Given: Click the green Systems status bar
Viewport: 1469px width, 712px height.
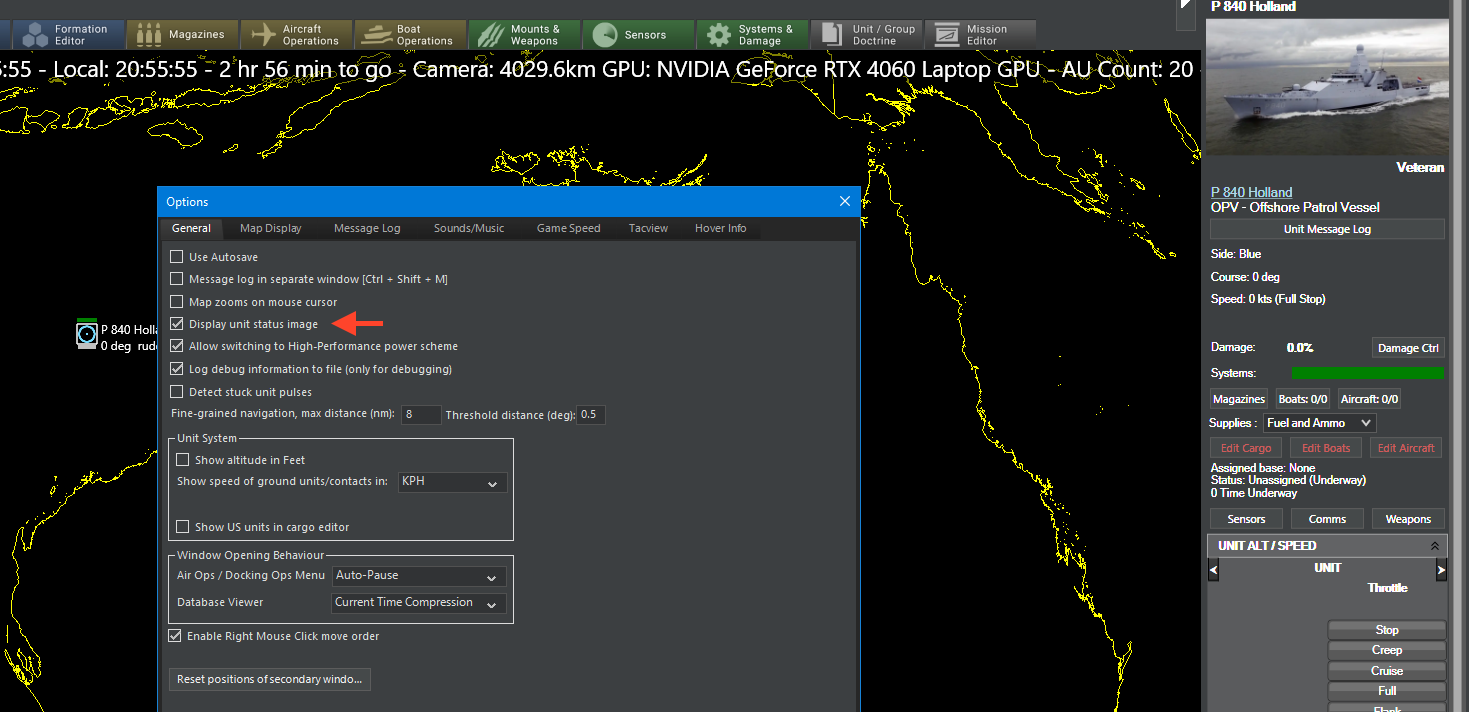Looking at the screenshot, I should 1367,373.
